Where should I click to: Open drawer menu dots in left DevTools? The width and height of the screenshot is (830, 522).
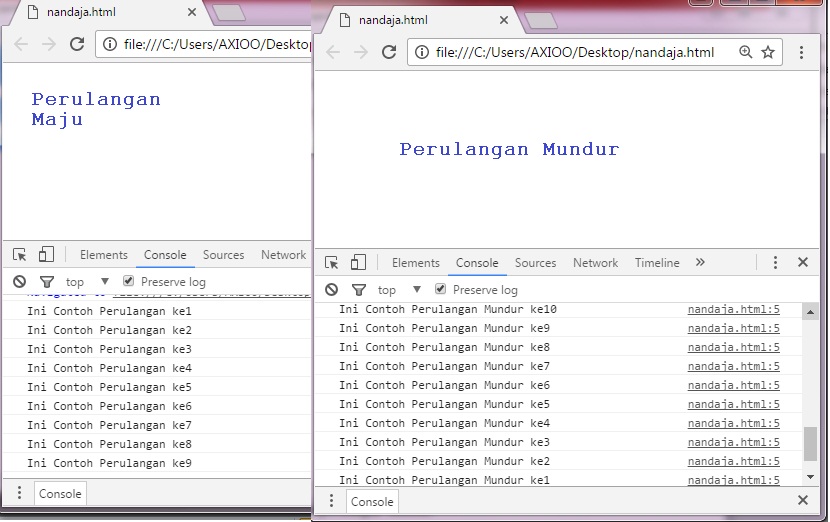[19, 493]
